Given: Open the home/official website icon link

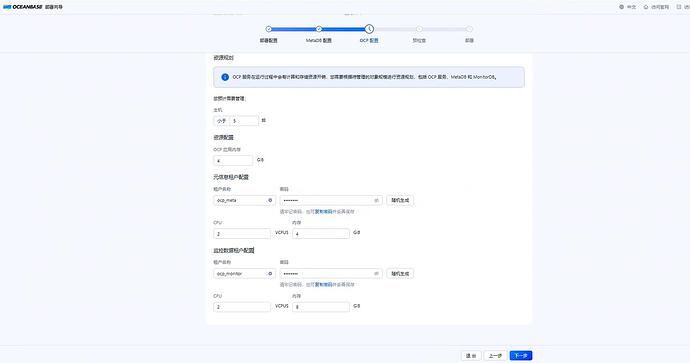Looking at the screenshot, I should [x=646, y=7].
